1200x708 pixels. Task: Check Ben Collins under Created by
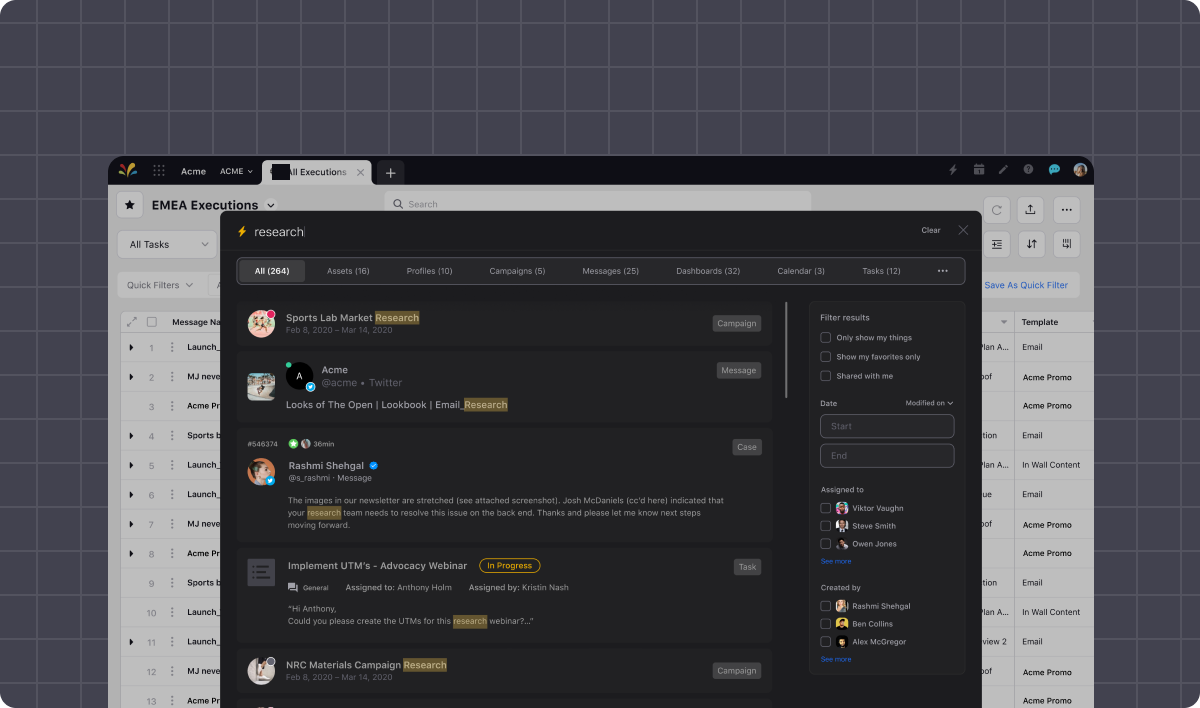pos(825,624)
